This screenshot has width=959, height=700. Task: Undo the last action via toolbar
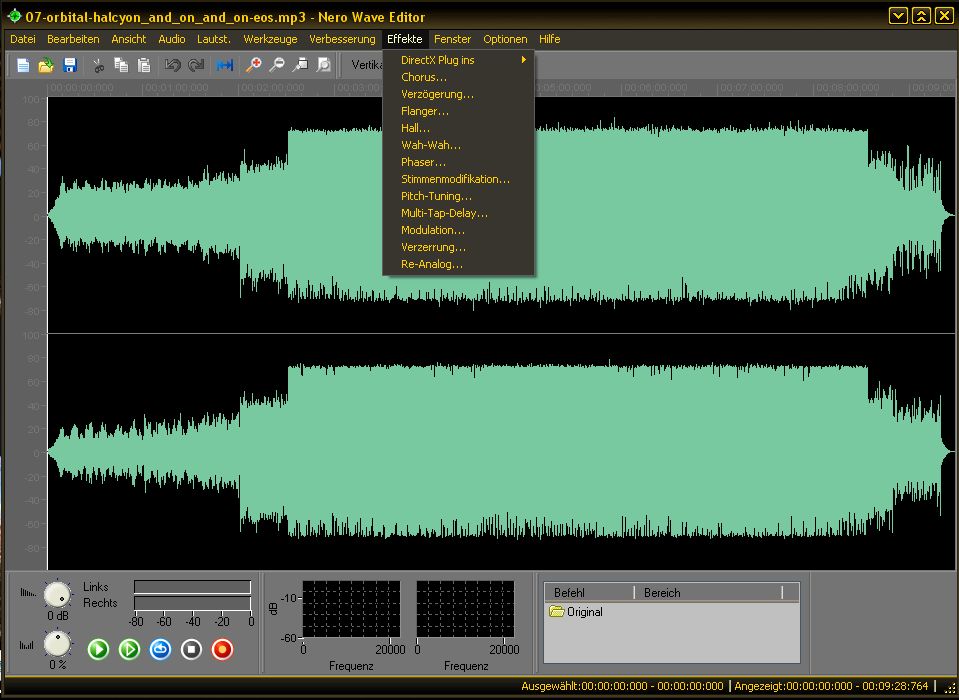click(172, 66)
